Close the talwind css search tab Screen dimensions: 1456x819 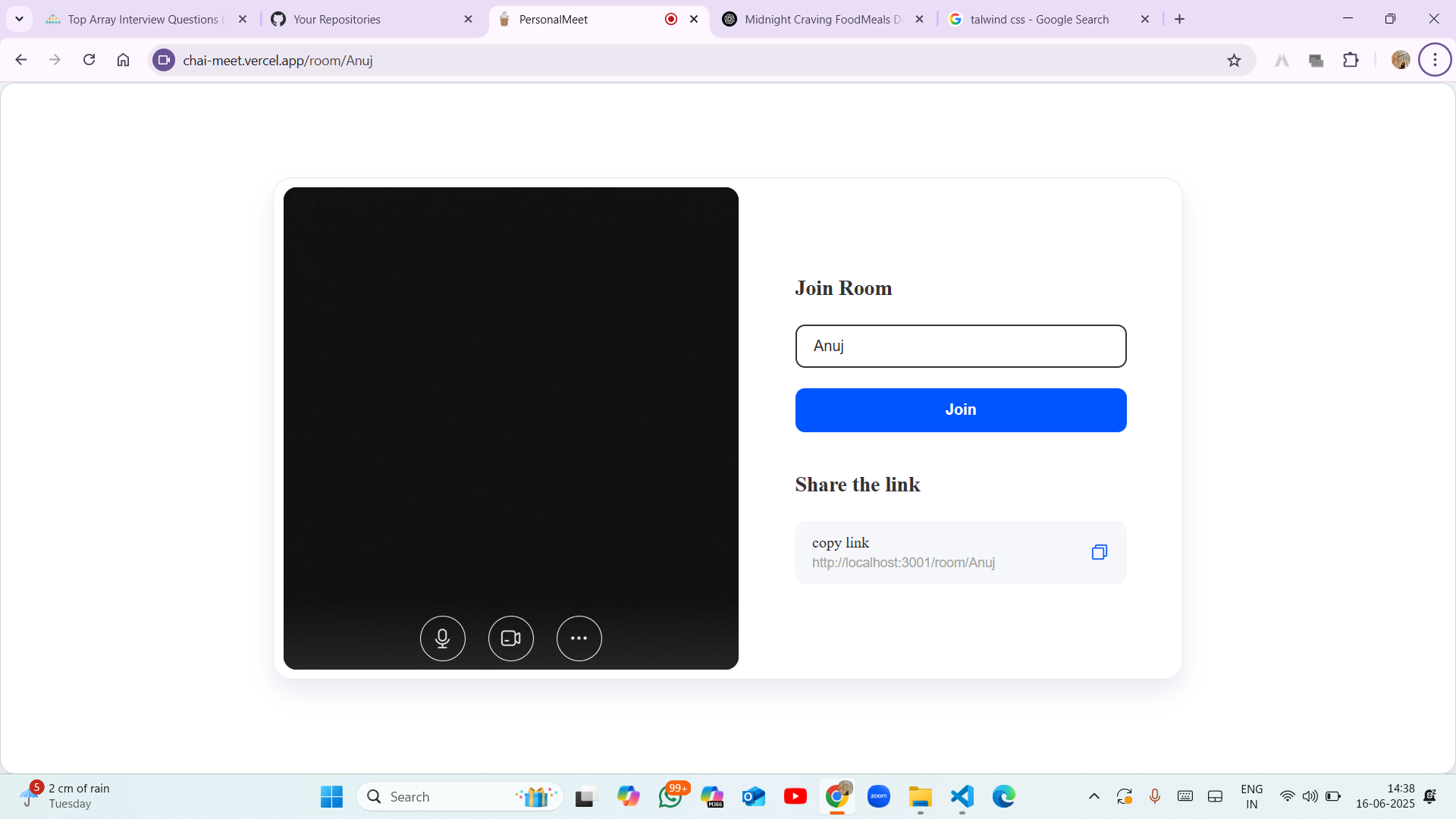coord(1145,20)
